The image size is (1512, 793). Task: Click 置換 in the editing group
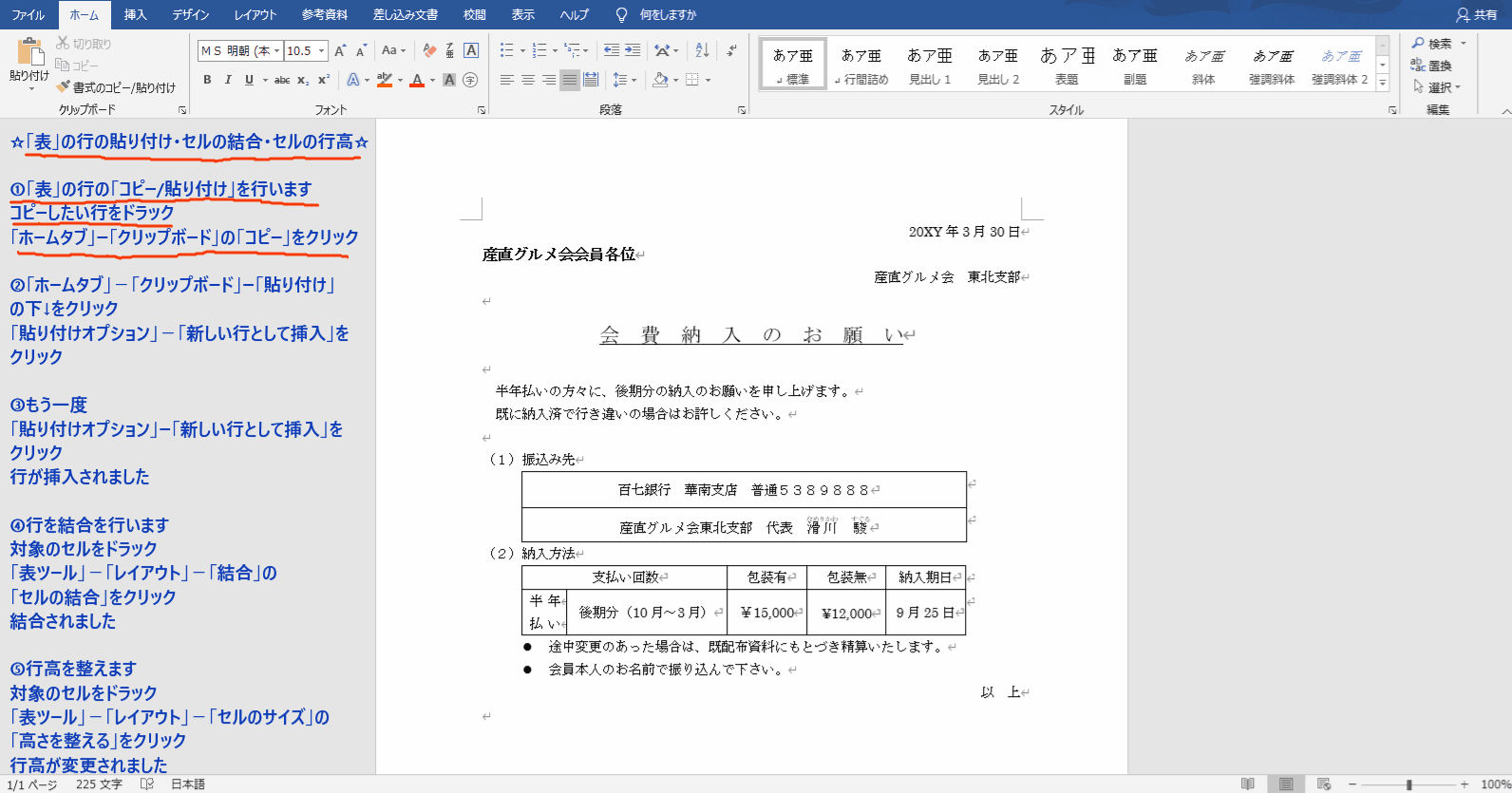1432,66
